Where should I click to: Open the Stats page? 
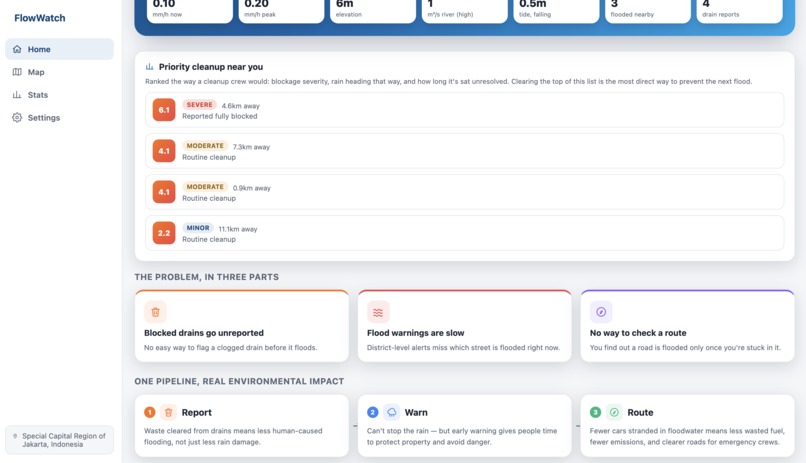pyautogui.click(x=59, y=95)
